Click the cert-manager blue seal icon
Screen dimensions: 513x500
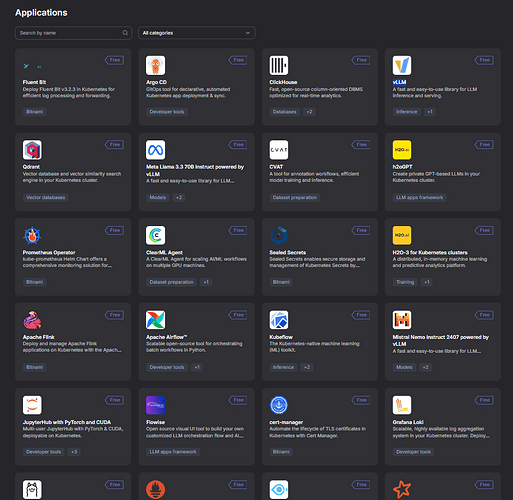click(279, 405)
